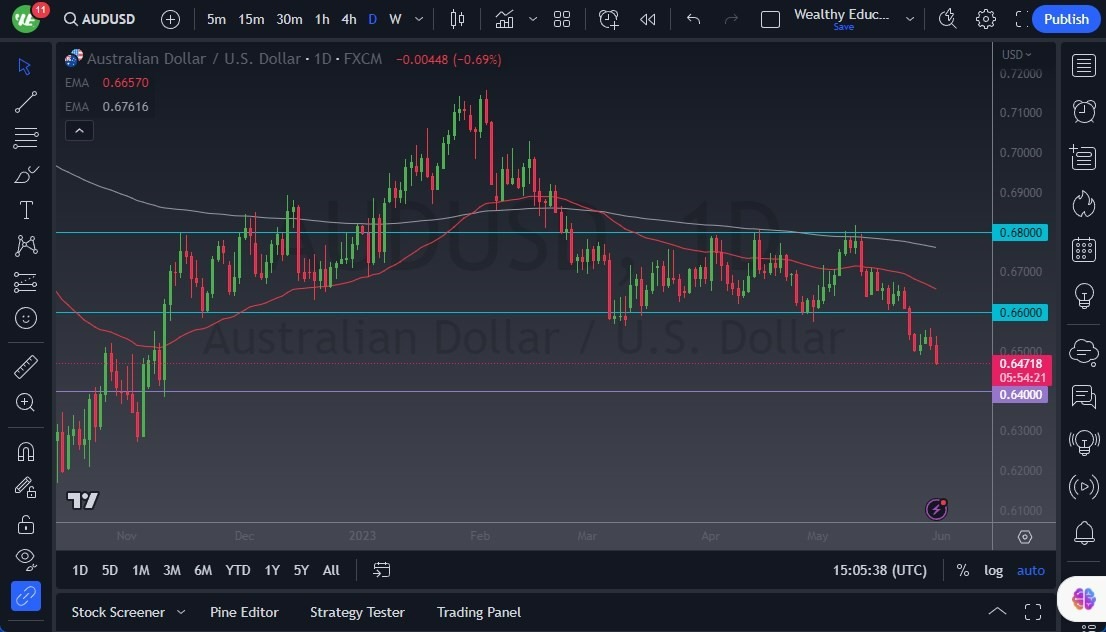The width and height of the screenshot is (1106, 632).
Task: Open the AUDUSD symbol search field
Action: (100, 18)
